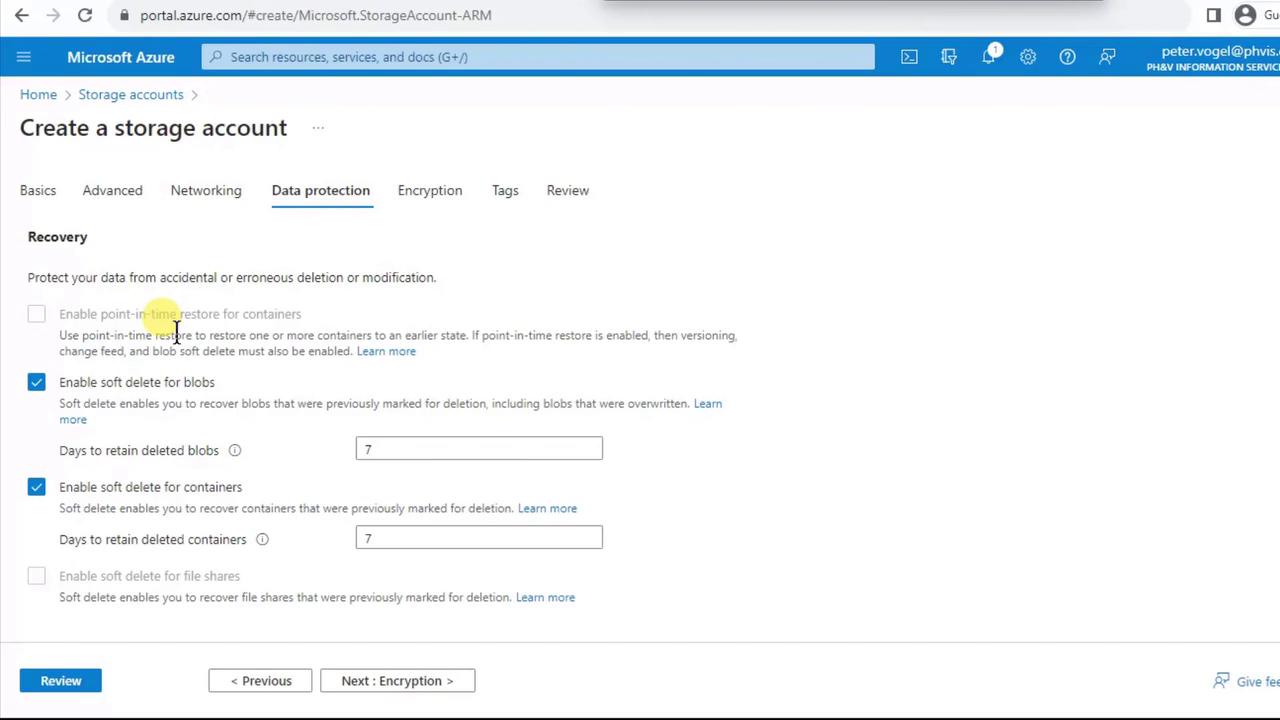
Task: Open the browser side panel icon
Action: click(1214, 15)
